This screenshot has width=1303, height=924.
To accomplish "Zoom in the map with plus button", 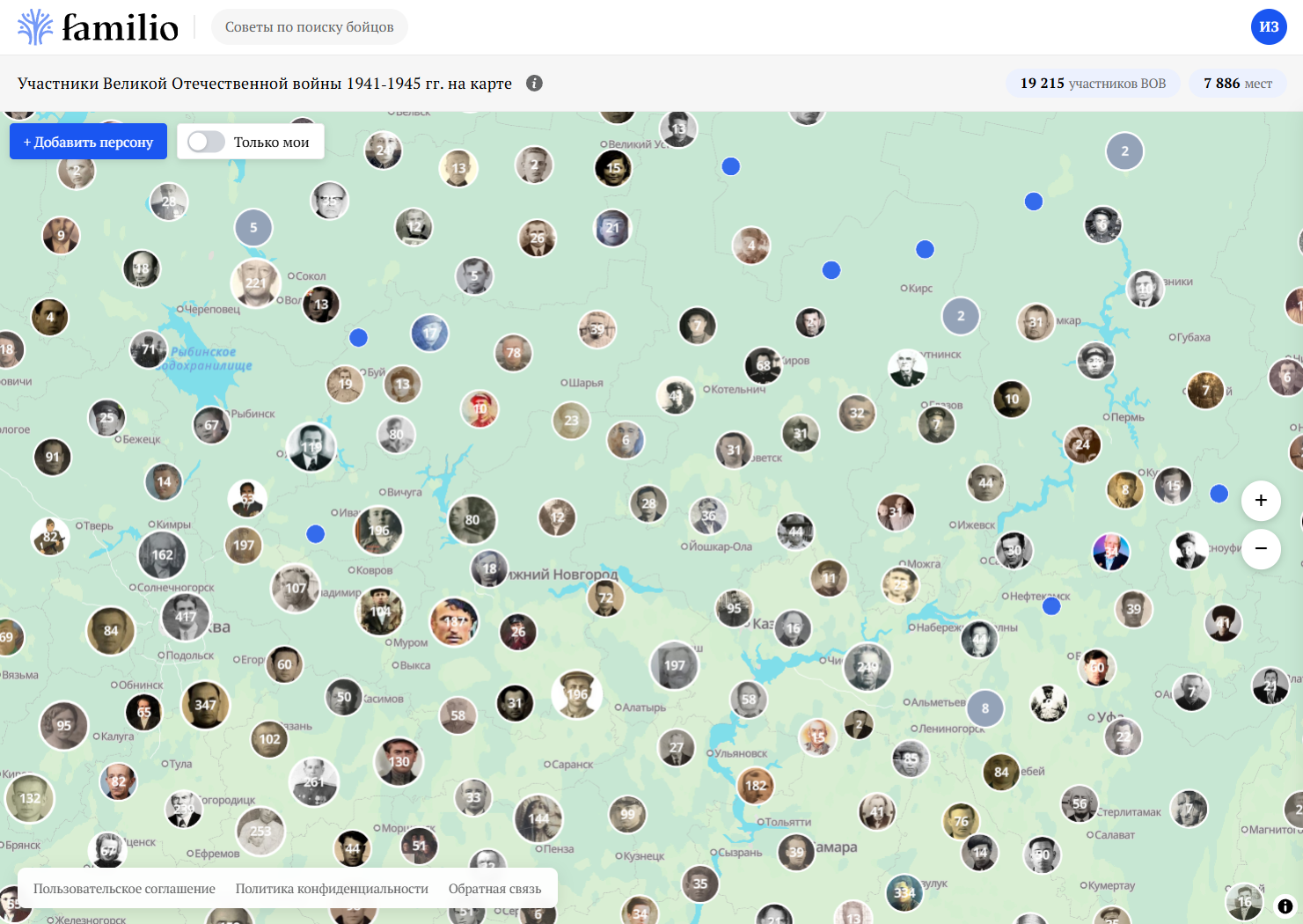I will [1261, 501].
